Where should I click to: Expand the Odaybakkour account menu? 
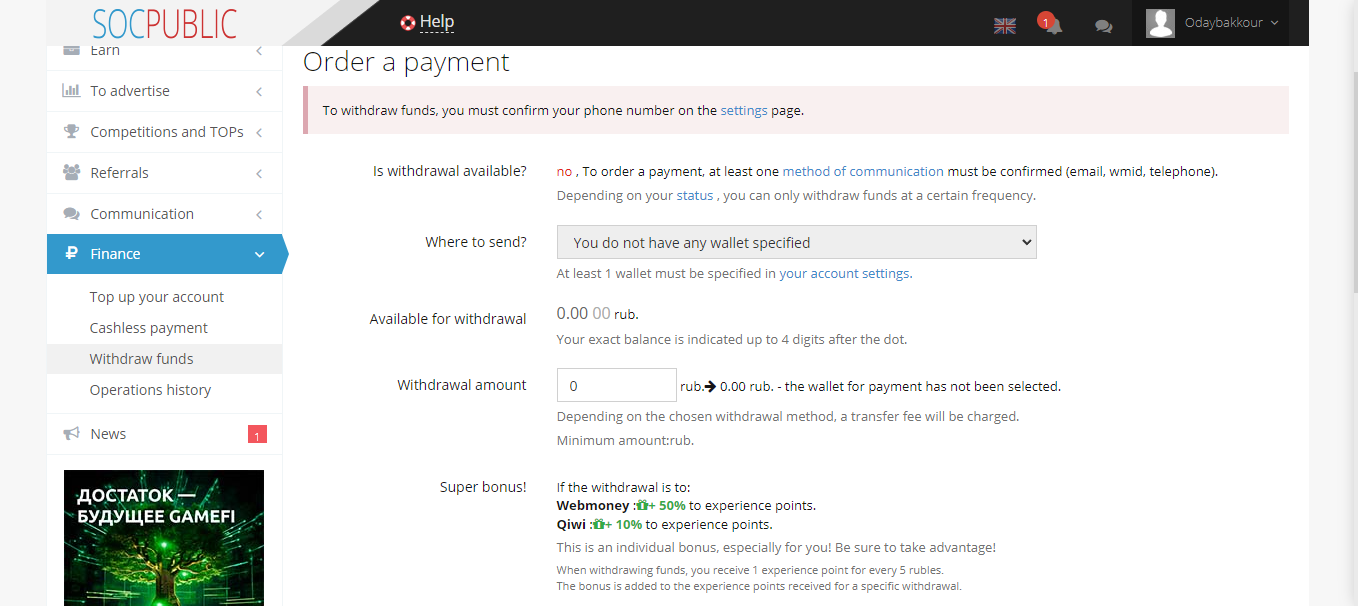[1231, 23]
